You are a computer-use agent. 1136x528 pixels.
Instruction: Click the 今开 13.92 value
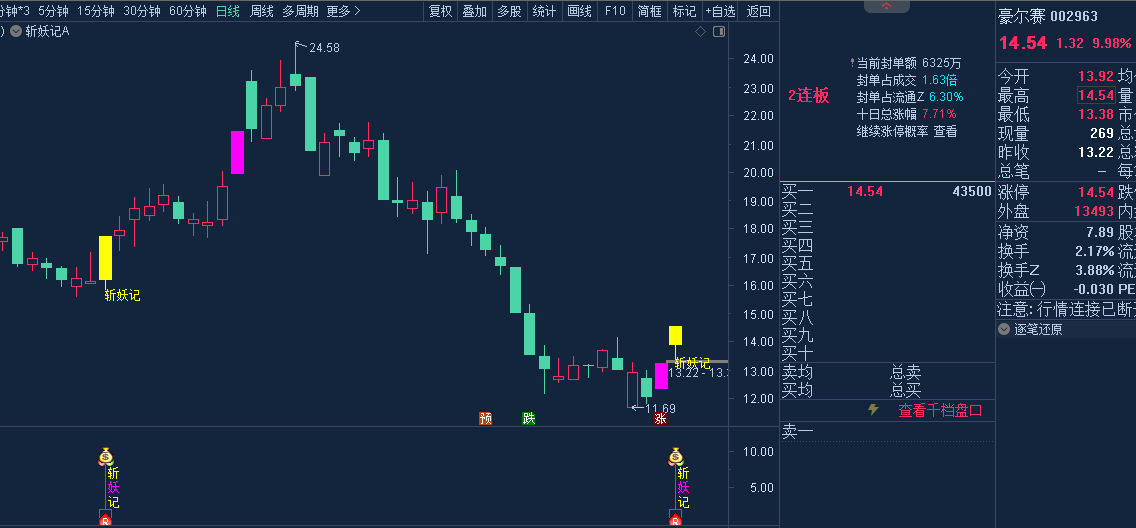[x=1095, y=76]
